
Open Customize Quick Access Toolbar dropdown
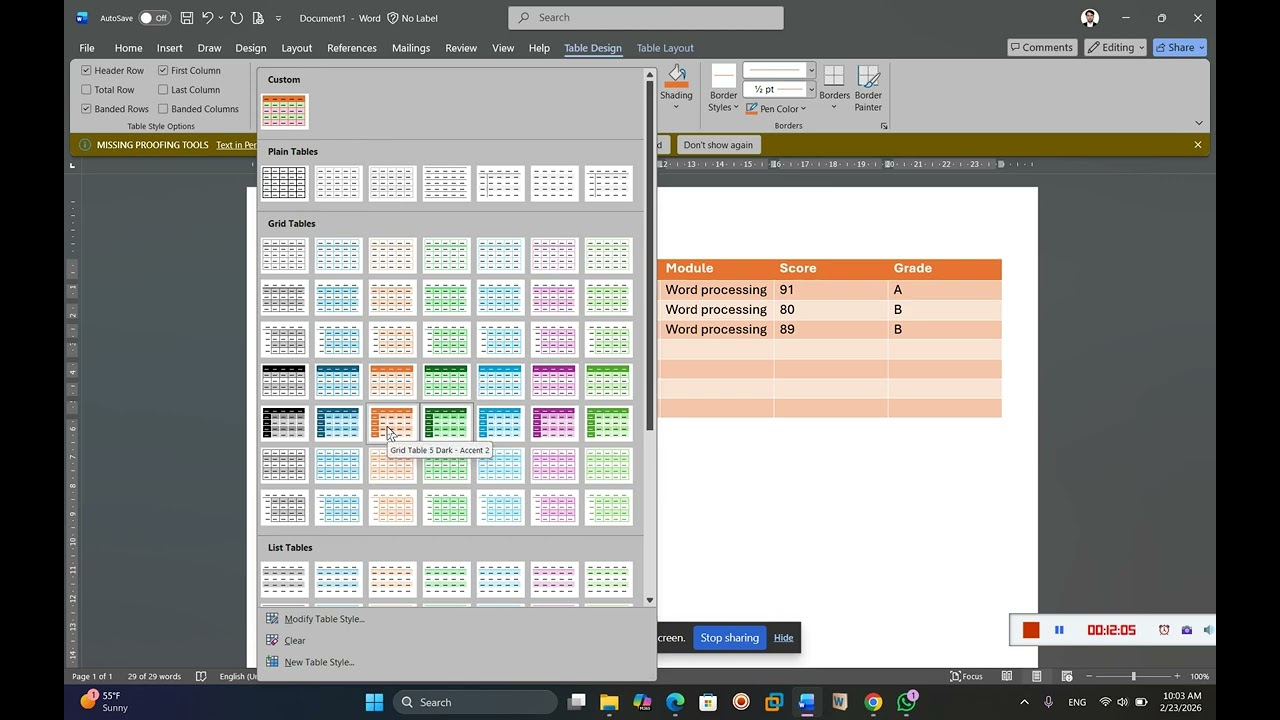coord(278,18)
